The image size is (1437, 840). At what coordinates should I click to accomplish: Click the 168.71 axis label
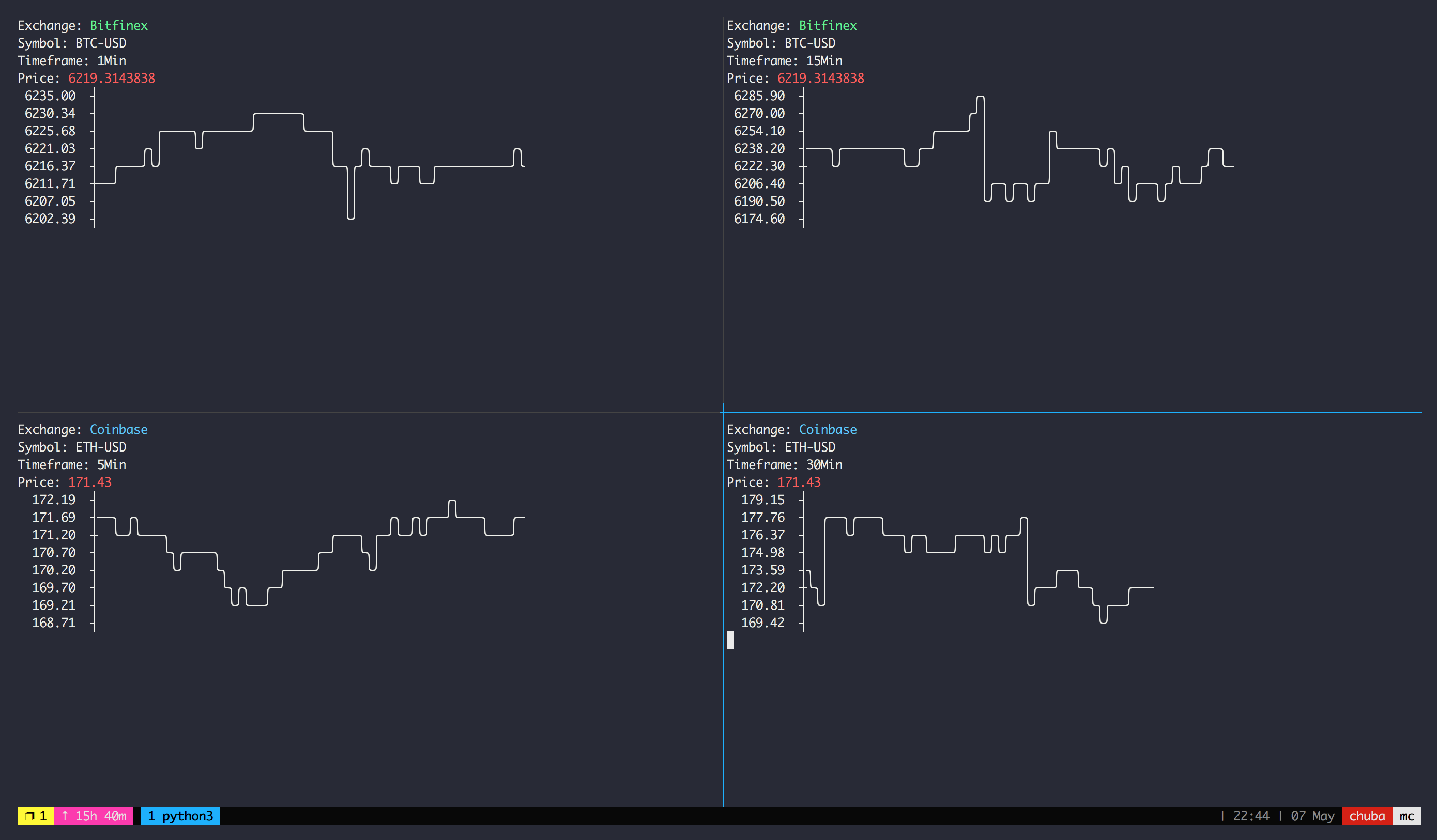pyautogui.click(x=54, y=623)
